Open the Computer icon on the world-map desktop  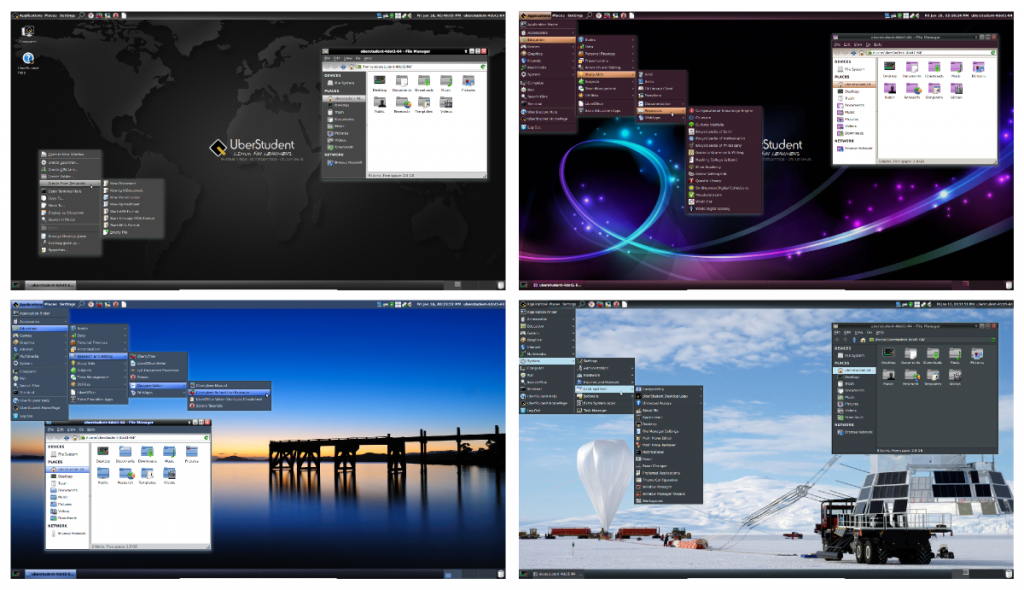click(27, 33)
